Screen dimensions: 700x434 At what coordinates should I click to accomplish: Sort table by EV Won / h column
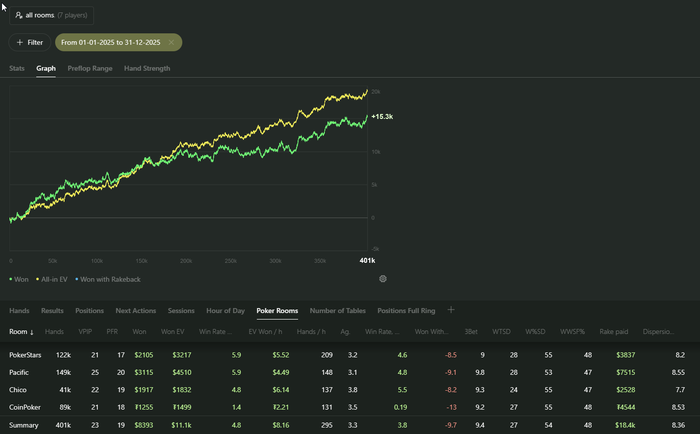(x=265, y=331)
